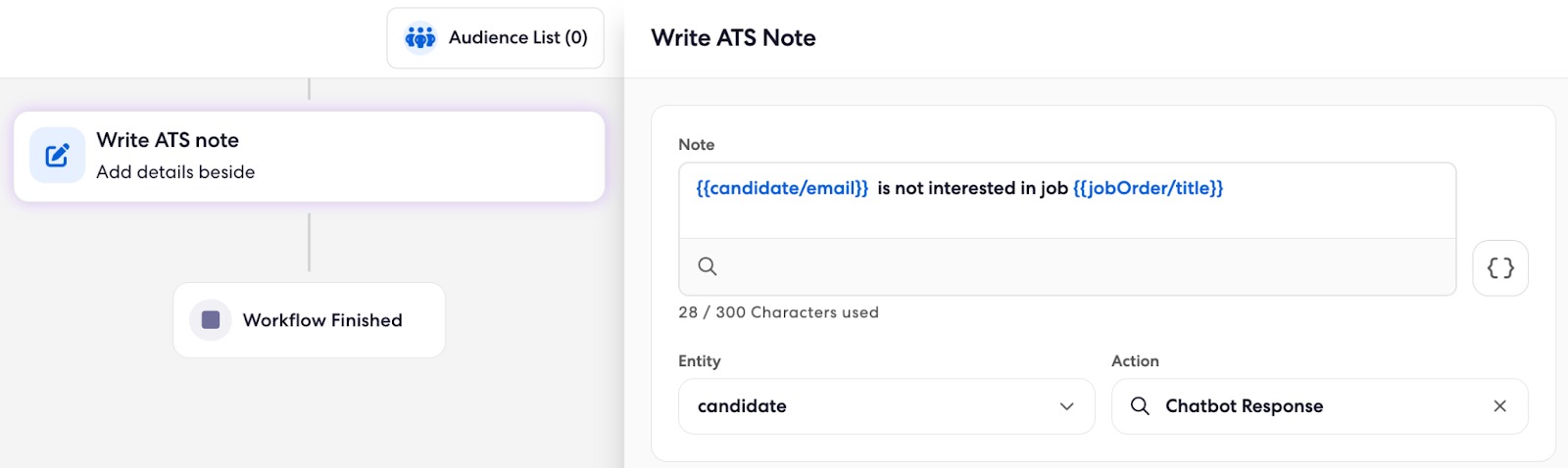Image resolution: width=1568 pixels, height=468 pixels.
Task: Open the curly braces variable picker
Action: click(x=1500, y=267)
